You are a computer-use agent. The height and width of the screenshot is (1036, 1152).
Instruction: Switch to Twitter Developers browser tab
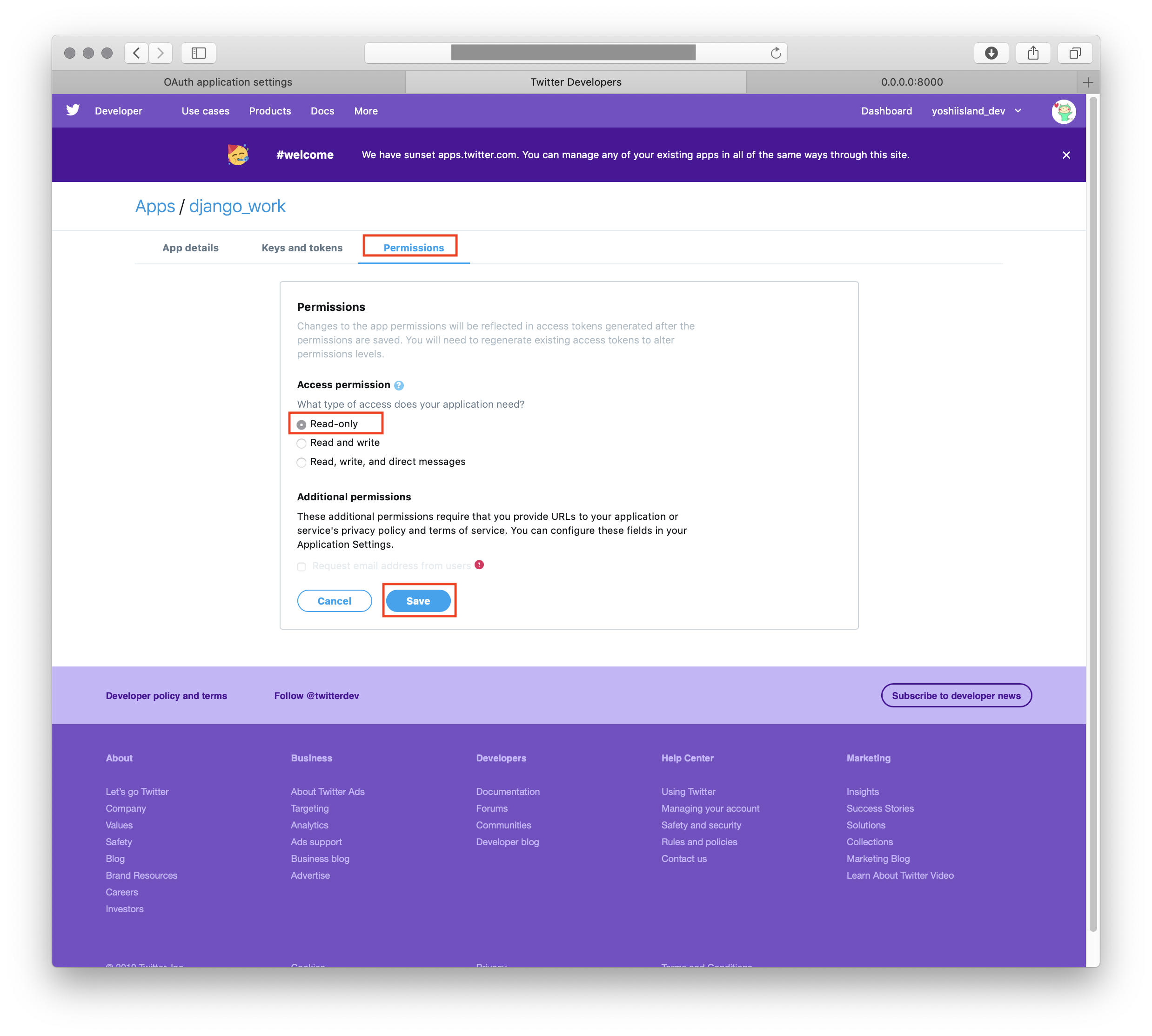(x=576, y=82)
